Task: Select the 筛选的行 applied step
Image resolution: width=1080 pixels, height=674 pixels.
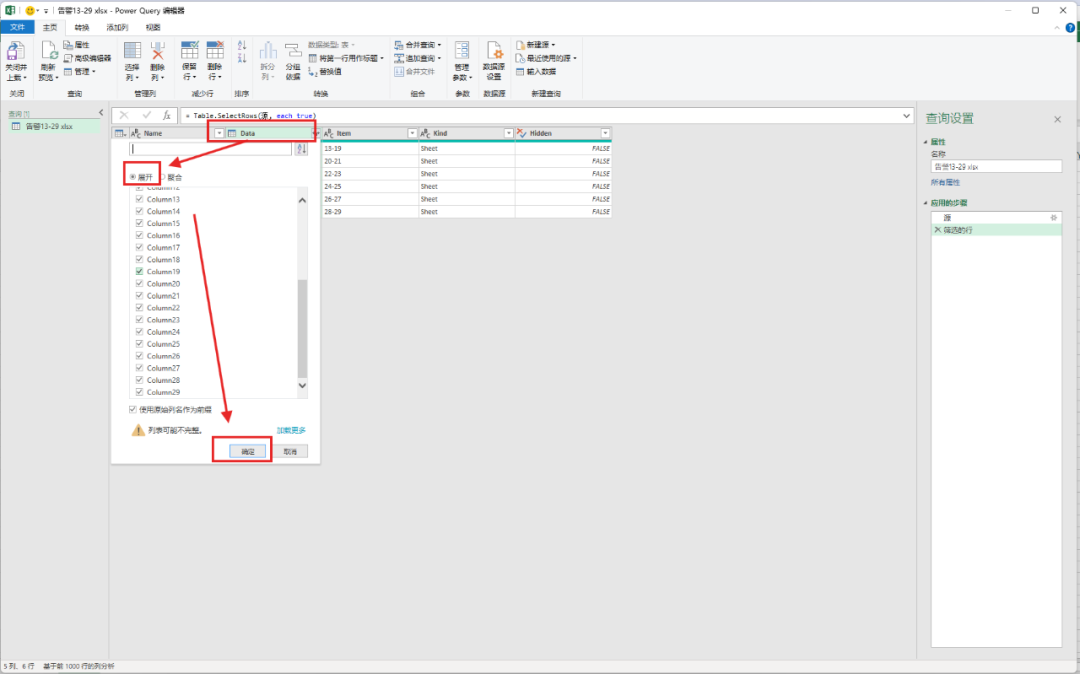Action: [996, 230]
